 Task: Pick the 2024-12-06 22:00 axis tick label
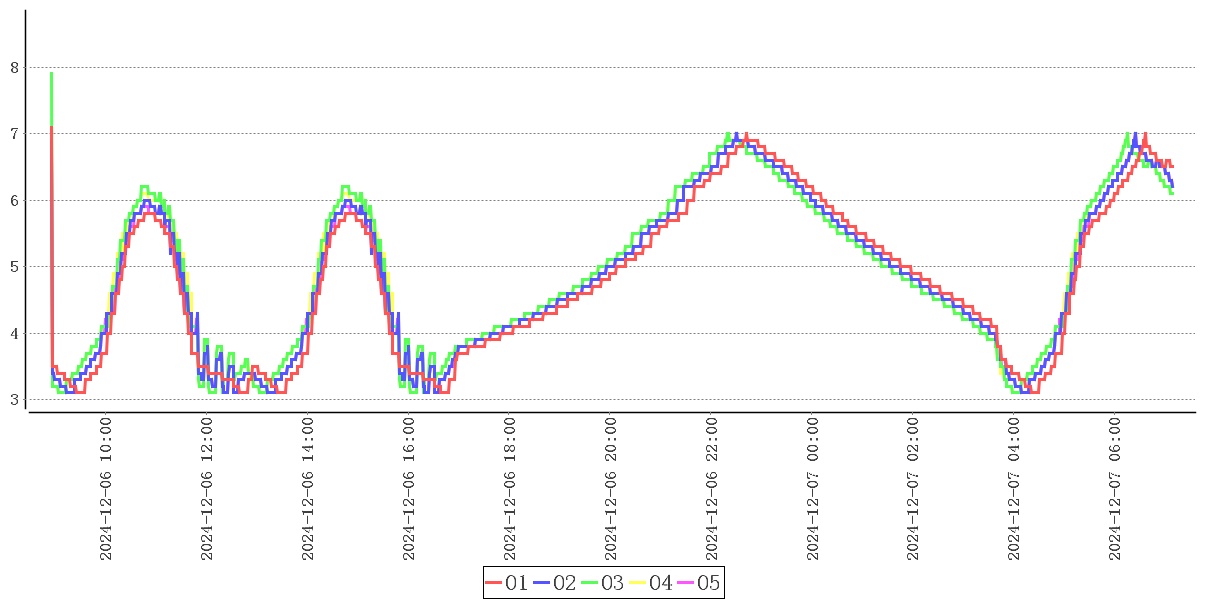(711, 490)
